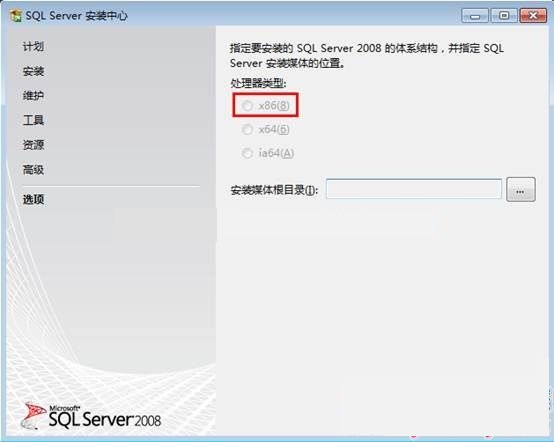Go to the 工具 (Tools) section
The image size is (554, 442).
click(x=33, y=120)
